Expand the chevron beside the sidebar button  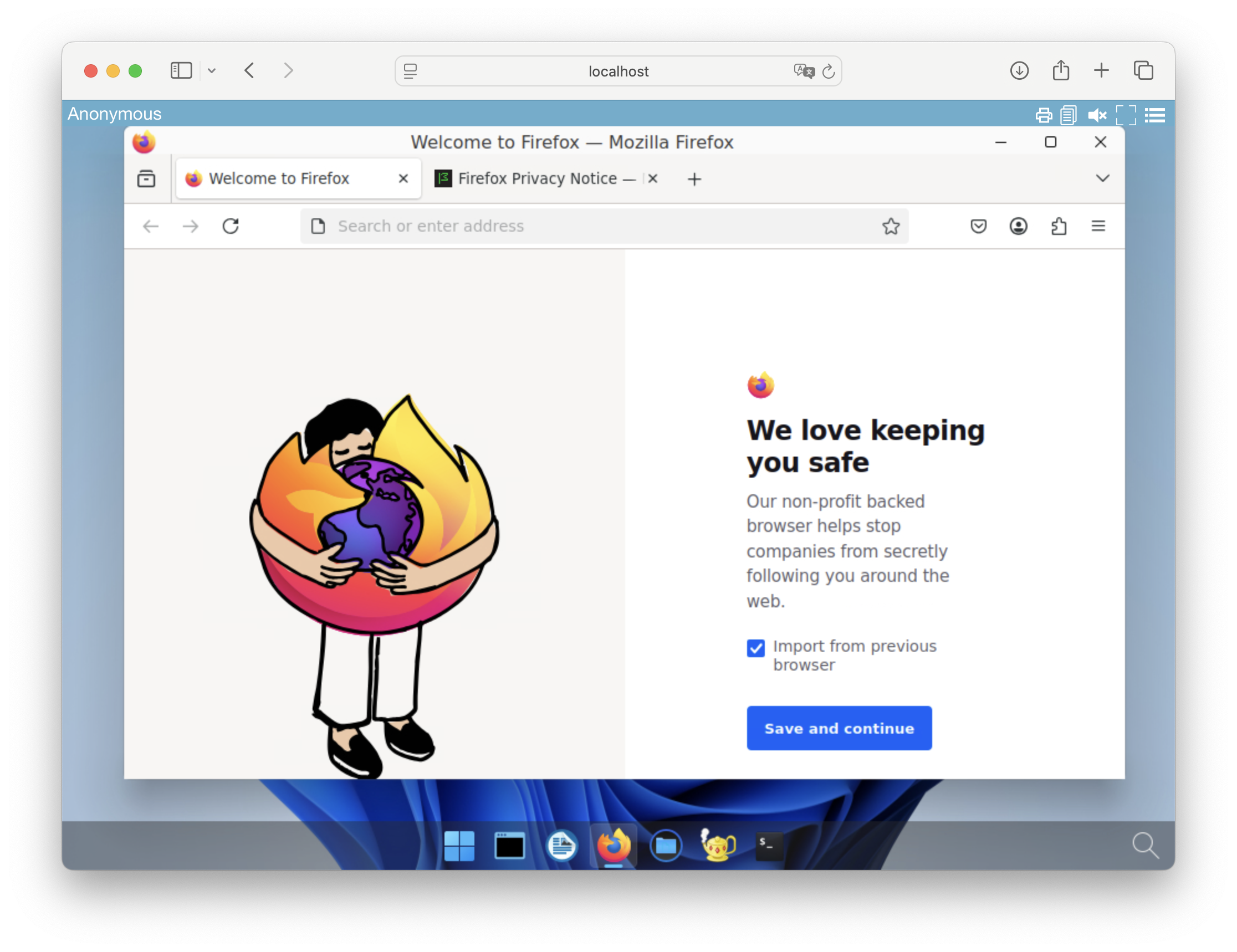(x=212, y=70)
